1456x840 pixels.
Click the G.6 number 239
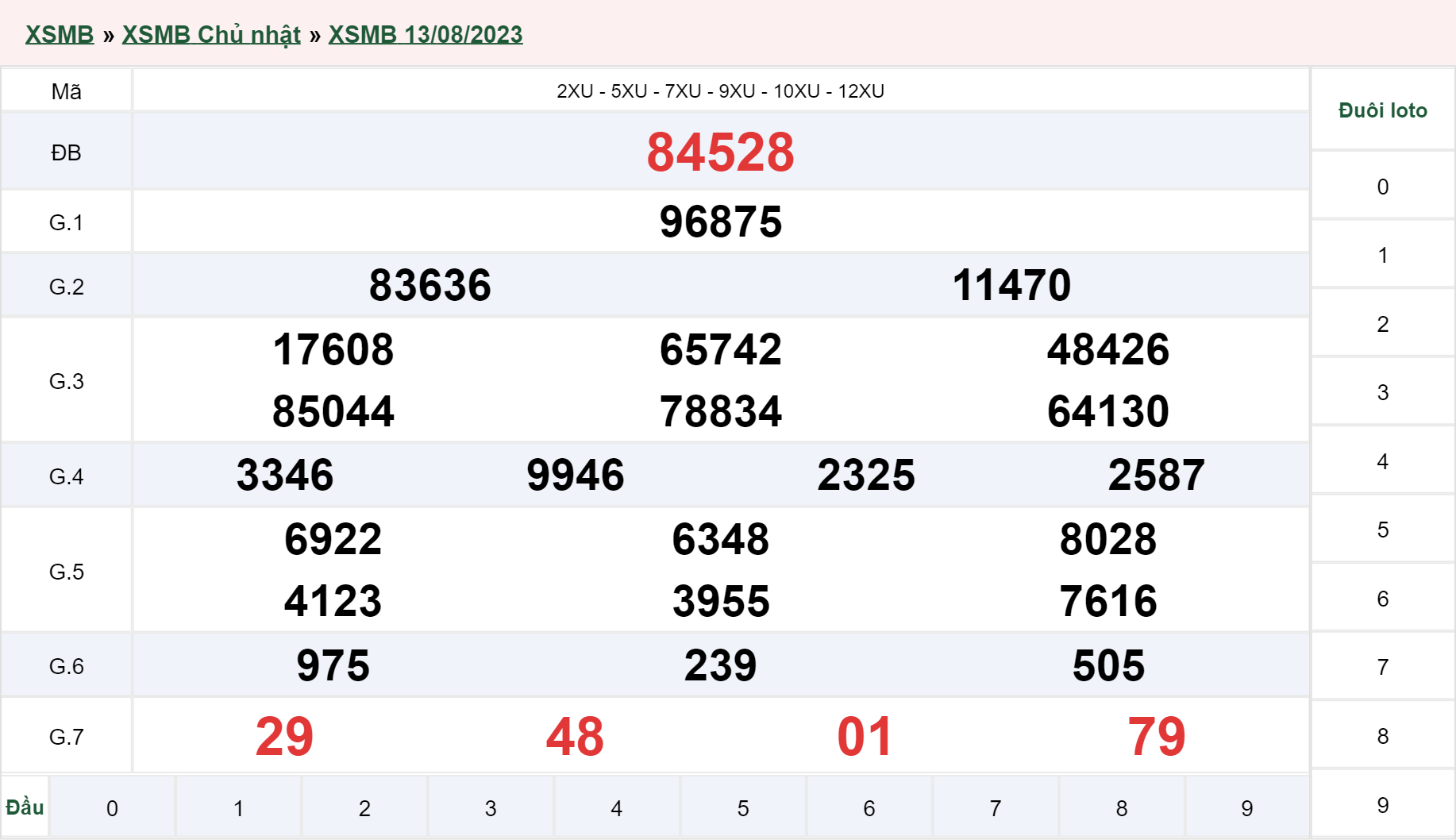(720, 665)
